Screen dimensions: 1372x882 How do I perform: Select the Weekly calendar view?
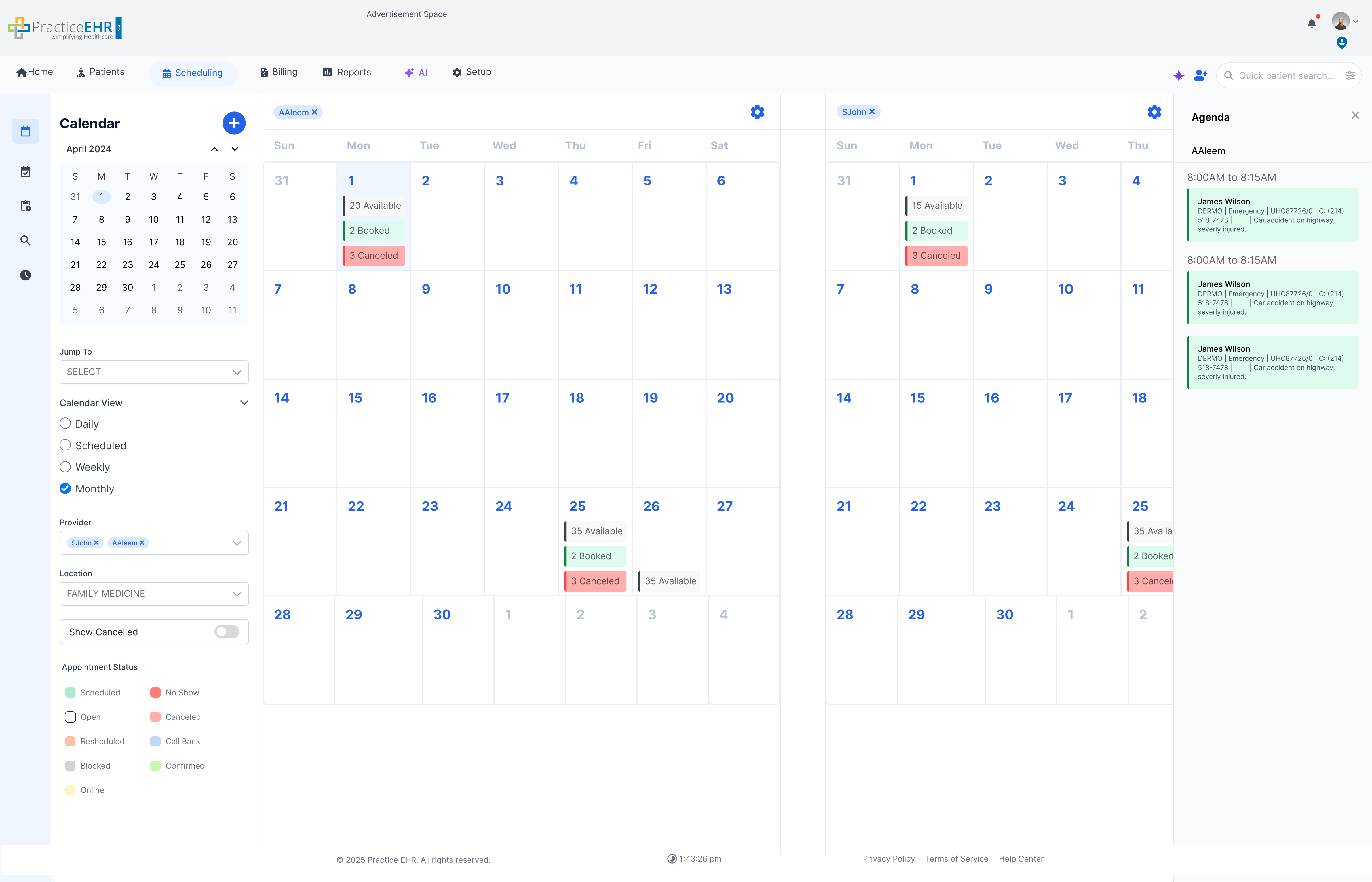65,467
